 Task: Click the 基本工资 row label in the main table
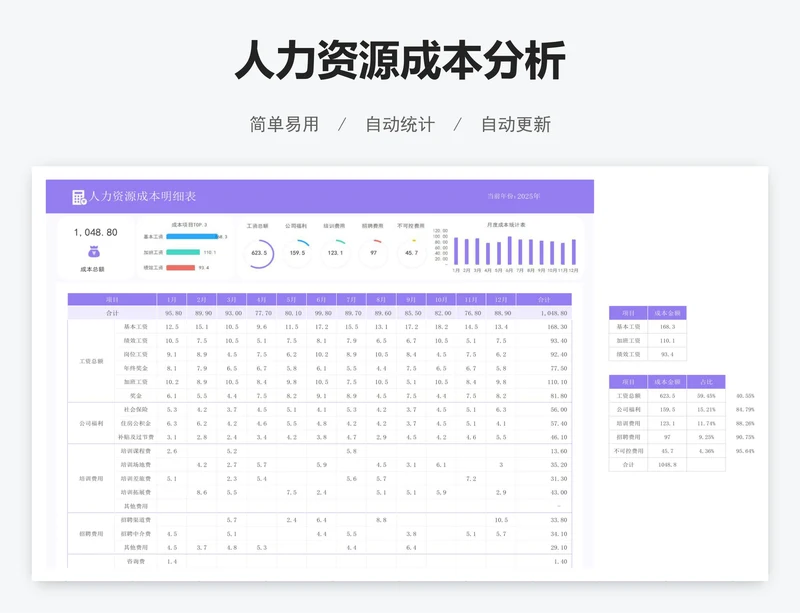pyautogui.click(x=136, y=327)
